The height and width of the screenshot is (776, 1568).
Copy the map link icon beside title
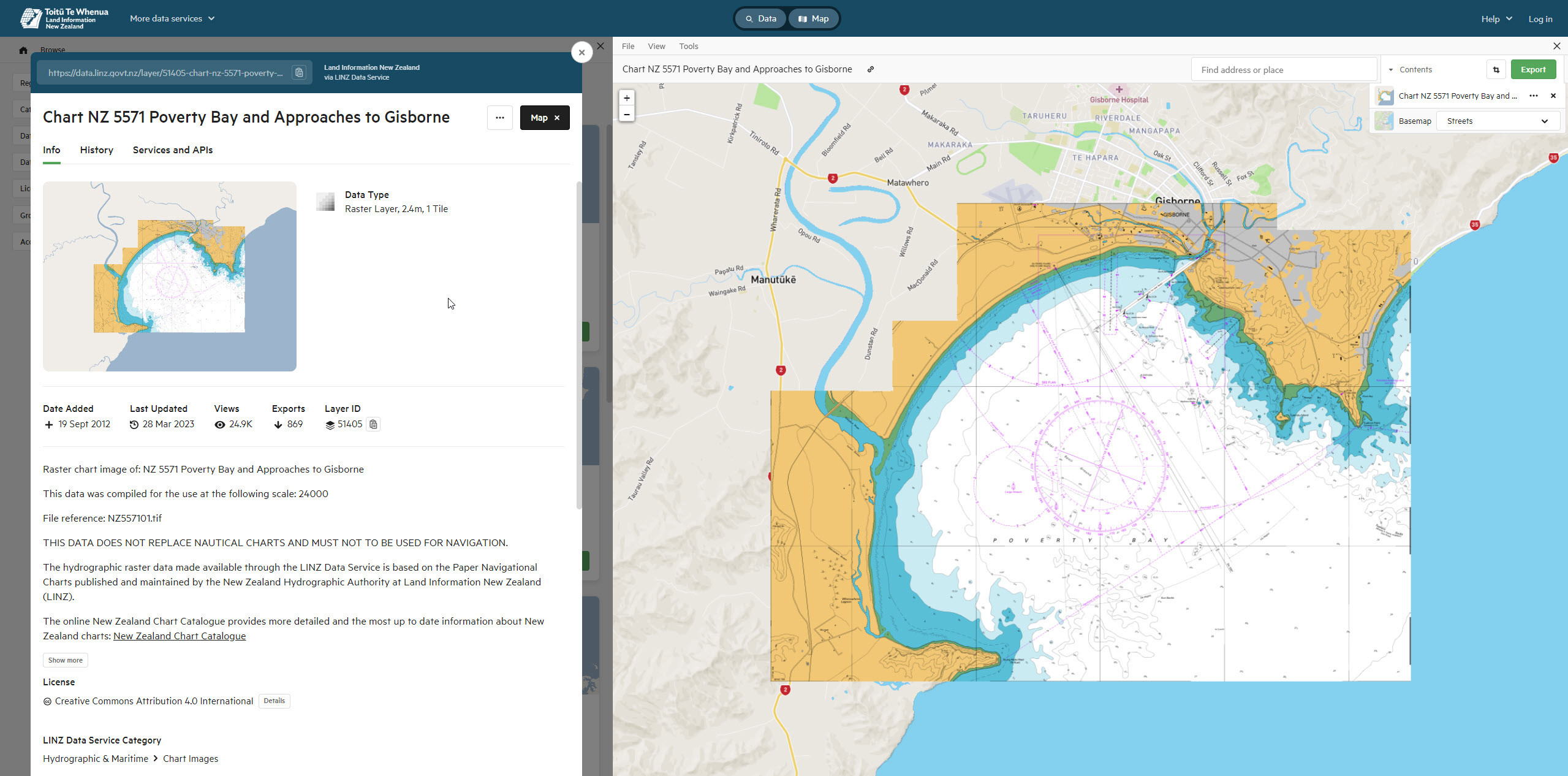tap(870, 69)
